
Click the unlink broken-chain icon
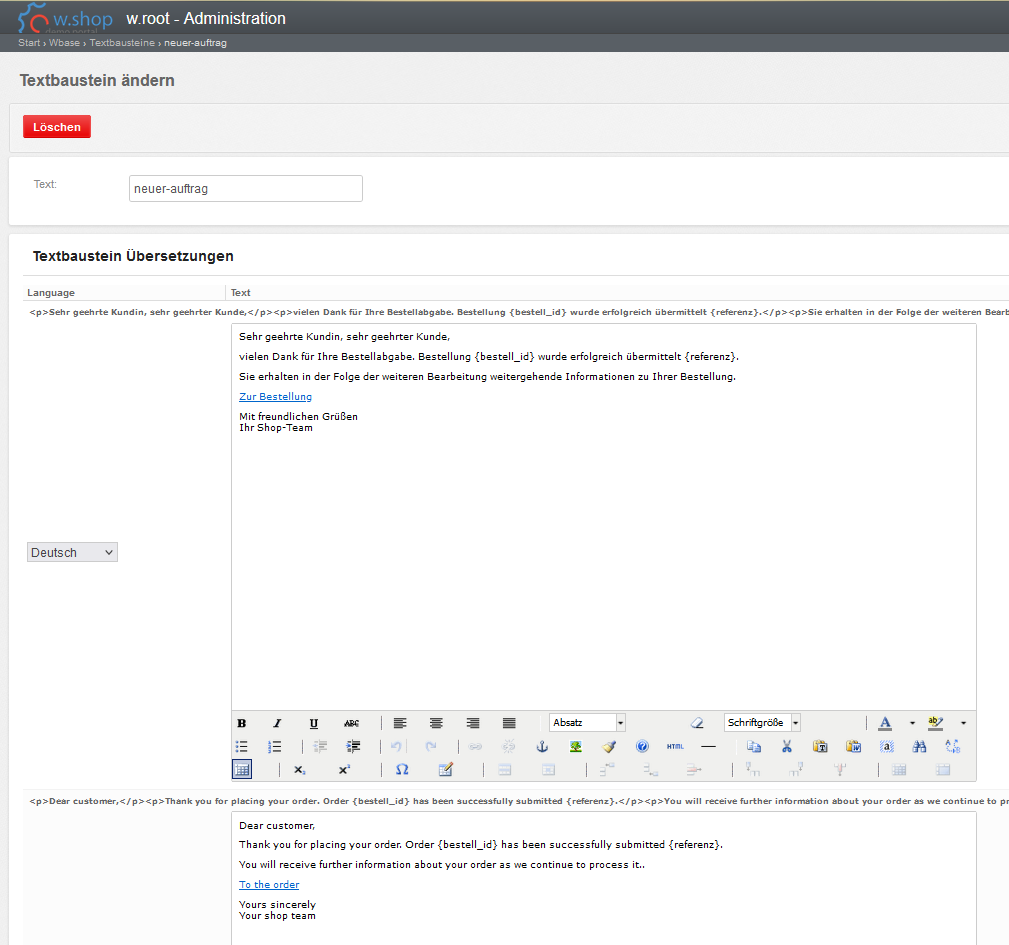pyautogui.click(x=508, y=746)
